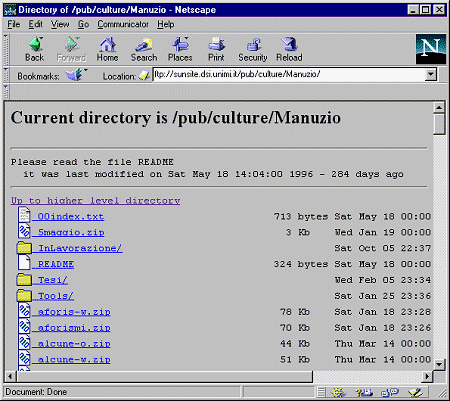This screenshot has width=450, height=401.
Task: Click the vertical scrollbar down arrow
Action: tap(439, 364)
